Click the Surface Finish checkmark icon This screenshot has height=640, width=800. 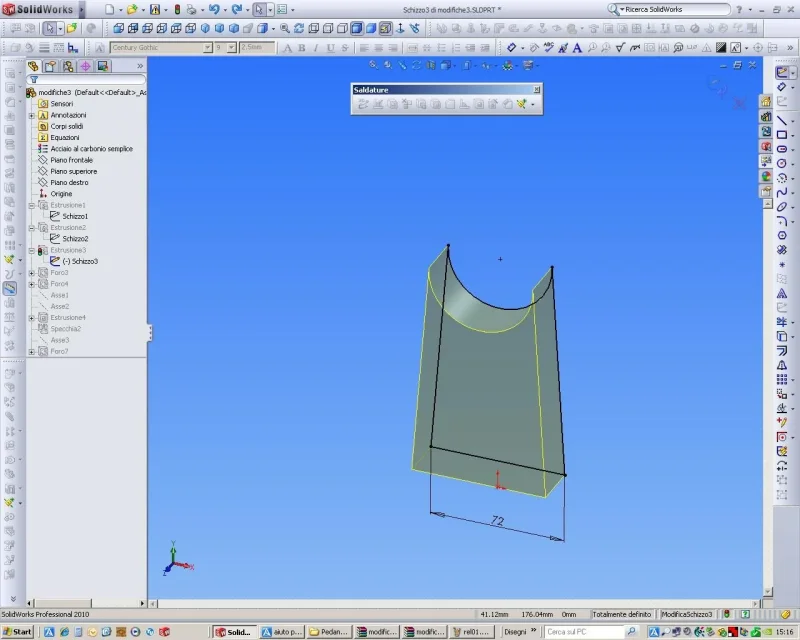(x=620, y=48)
